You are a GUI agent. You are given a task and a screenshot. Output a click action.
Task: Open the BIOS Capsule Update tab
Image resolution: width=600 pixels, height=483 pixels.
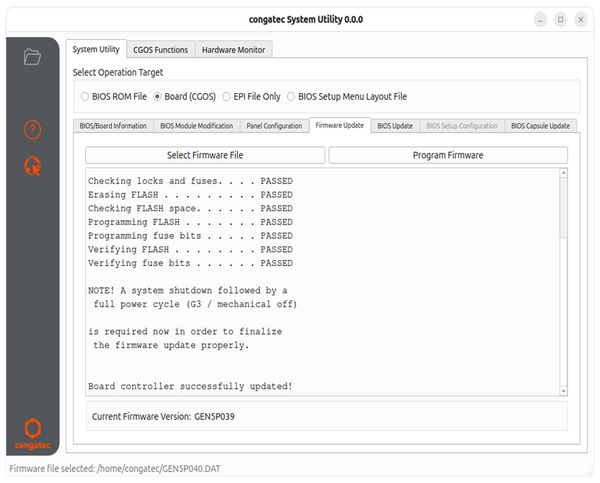pos(540,126)
